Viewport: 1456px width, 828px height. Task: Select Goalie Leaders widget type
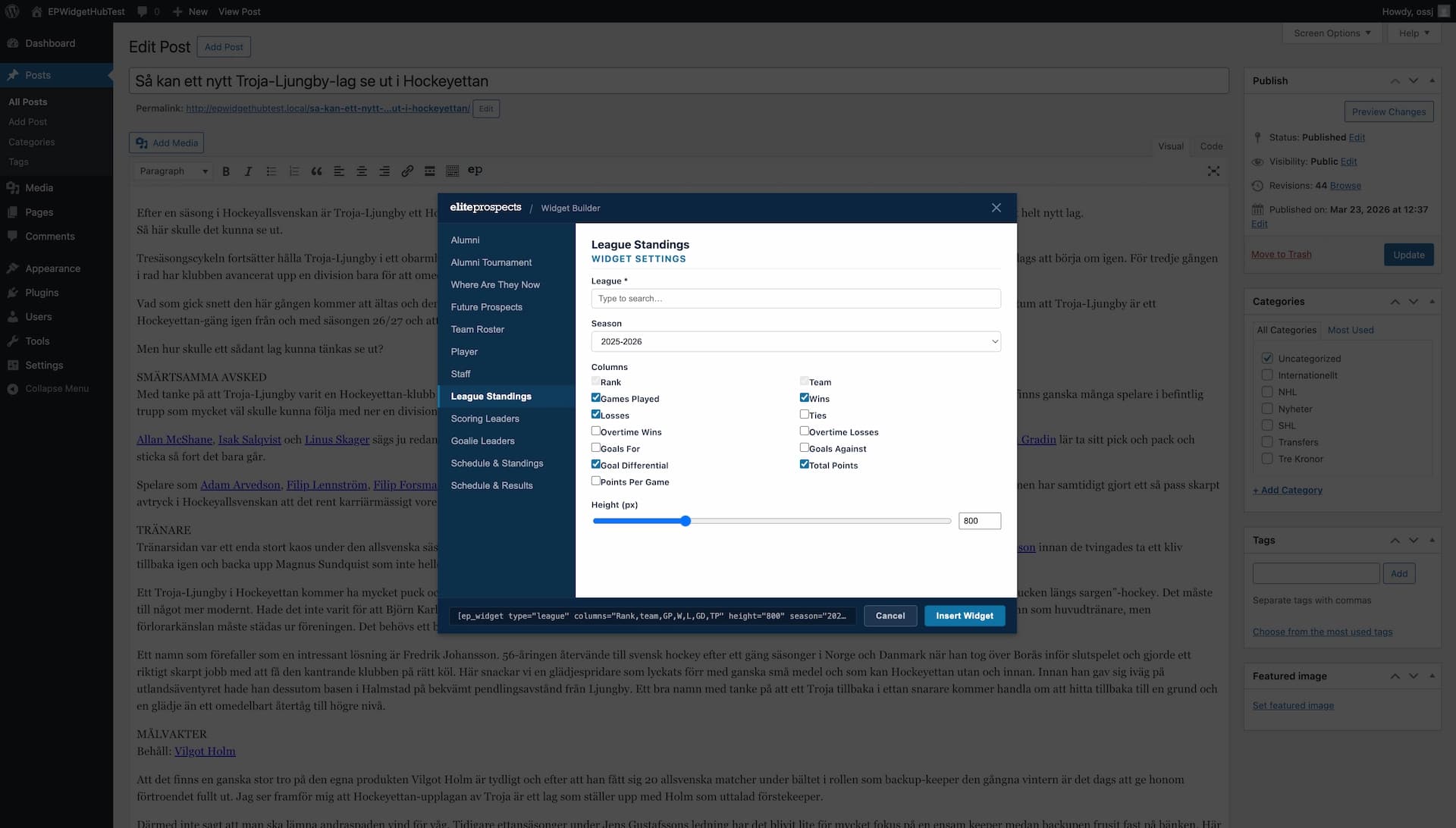click(x=507, y=441)
